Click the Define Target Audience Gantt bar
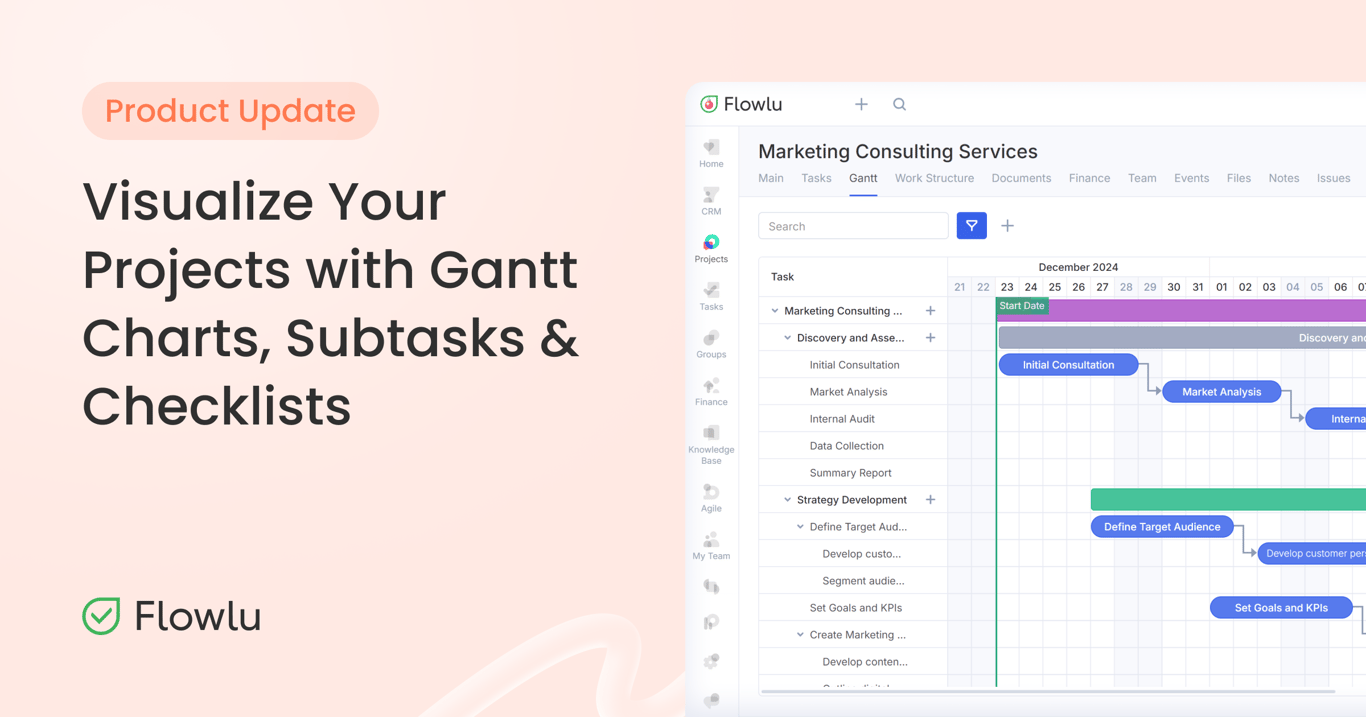This screenshot has height=717, width=1366. click(1162, 527)
